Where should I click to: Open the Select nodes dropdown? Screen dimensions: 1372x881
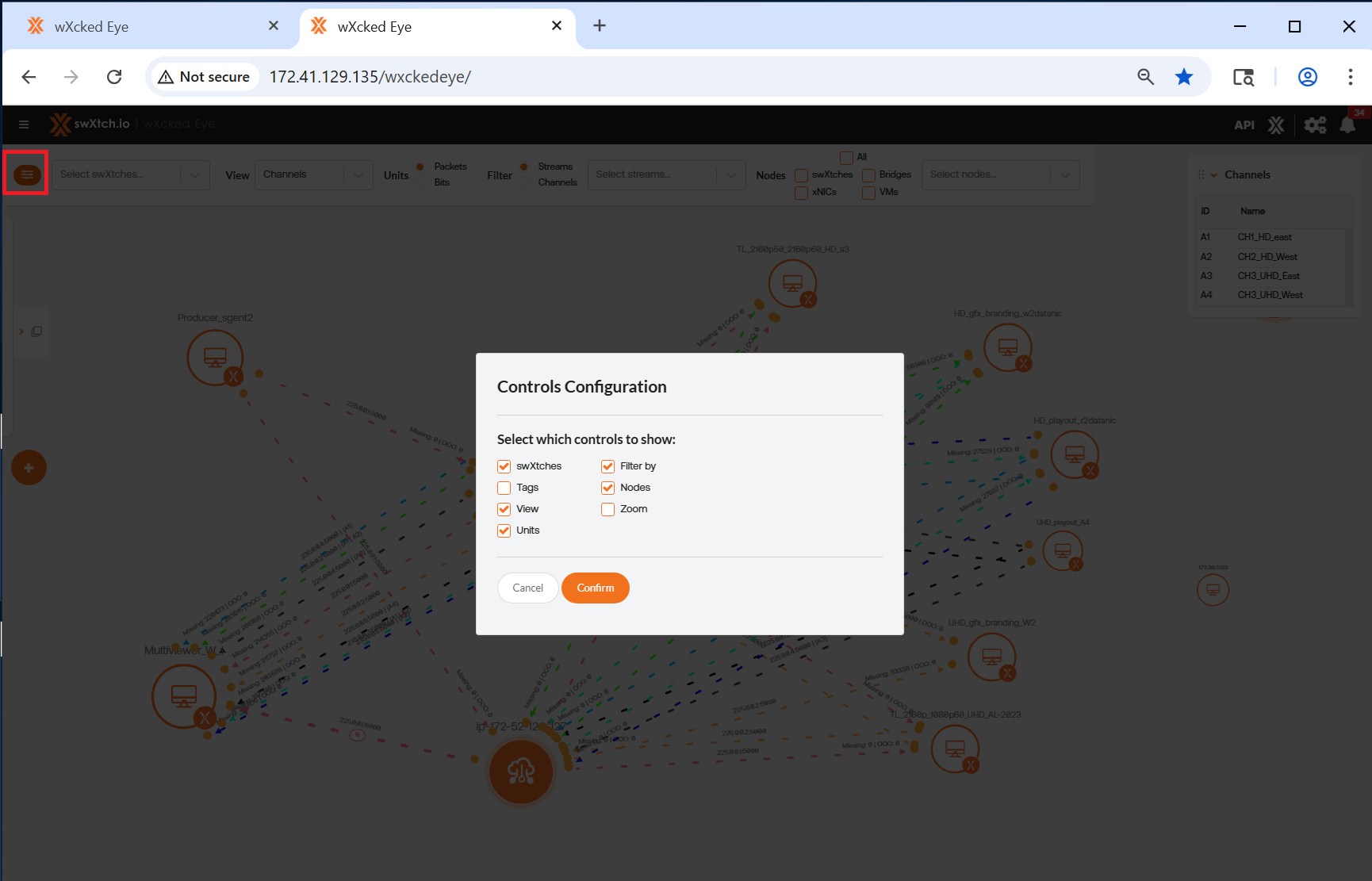(x=999, y=175)
